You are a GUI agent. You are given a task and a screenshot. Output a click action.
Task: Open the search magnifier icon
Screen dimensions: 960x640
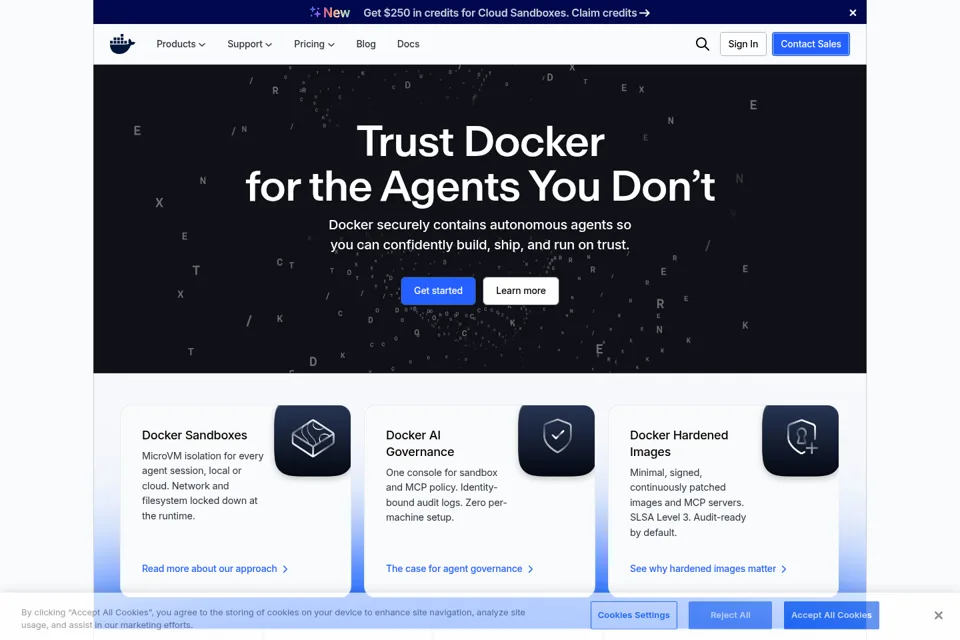(702, 44)
